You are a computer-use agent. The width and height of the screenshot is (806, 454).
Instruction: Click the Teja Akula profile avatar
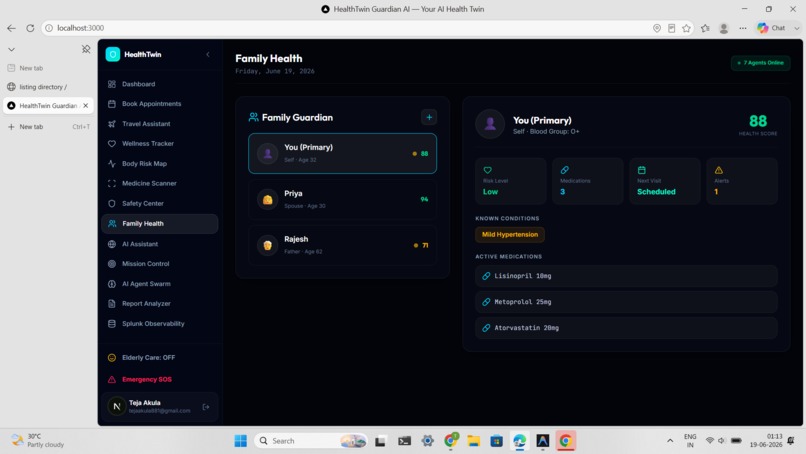tap(117, 406)
